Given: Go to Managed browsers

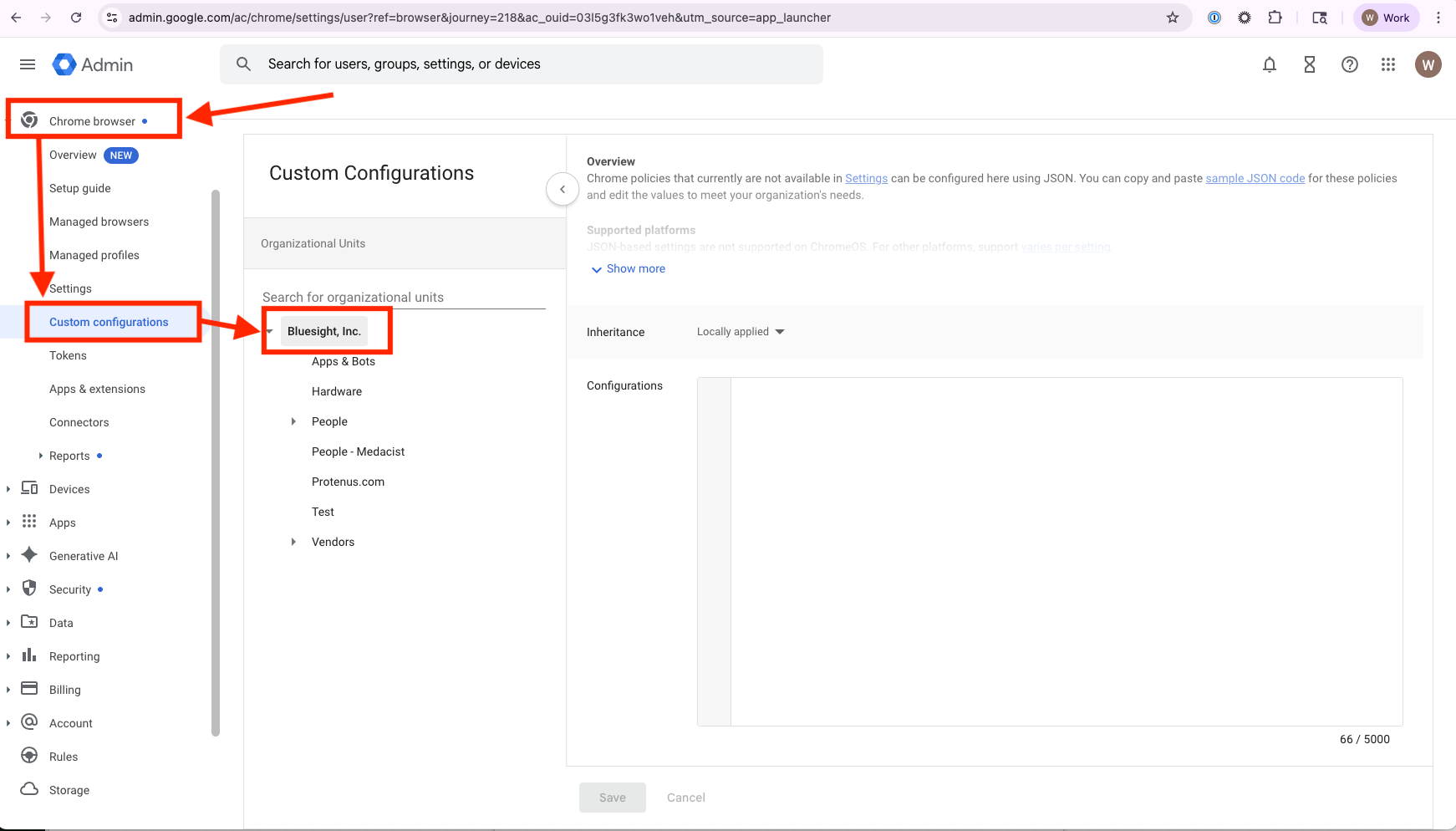Looking at the screenshot, I should click(x=99, y=222).
